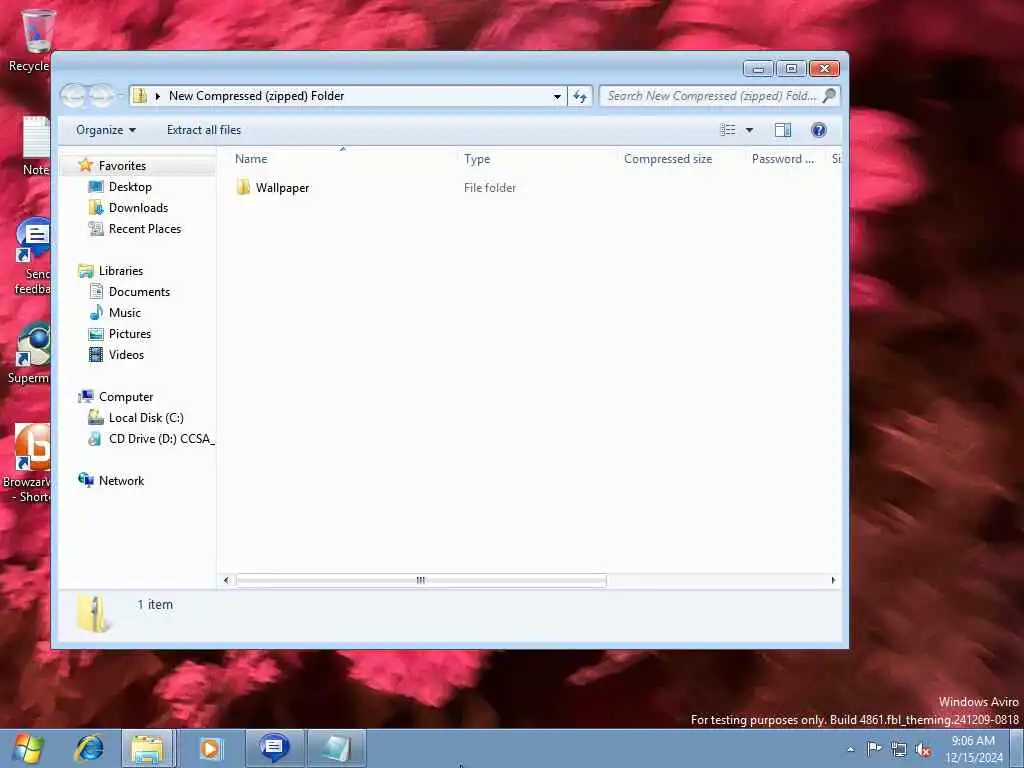This screenshot has height=768, width=1024.
Task: Click the Show desktop button
Action: pyautogui.click(x=1017, y=748)
